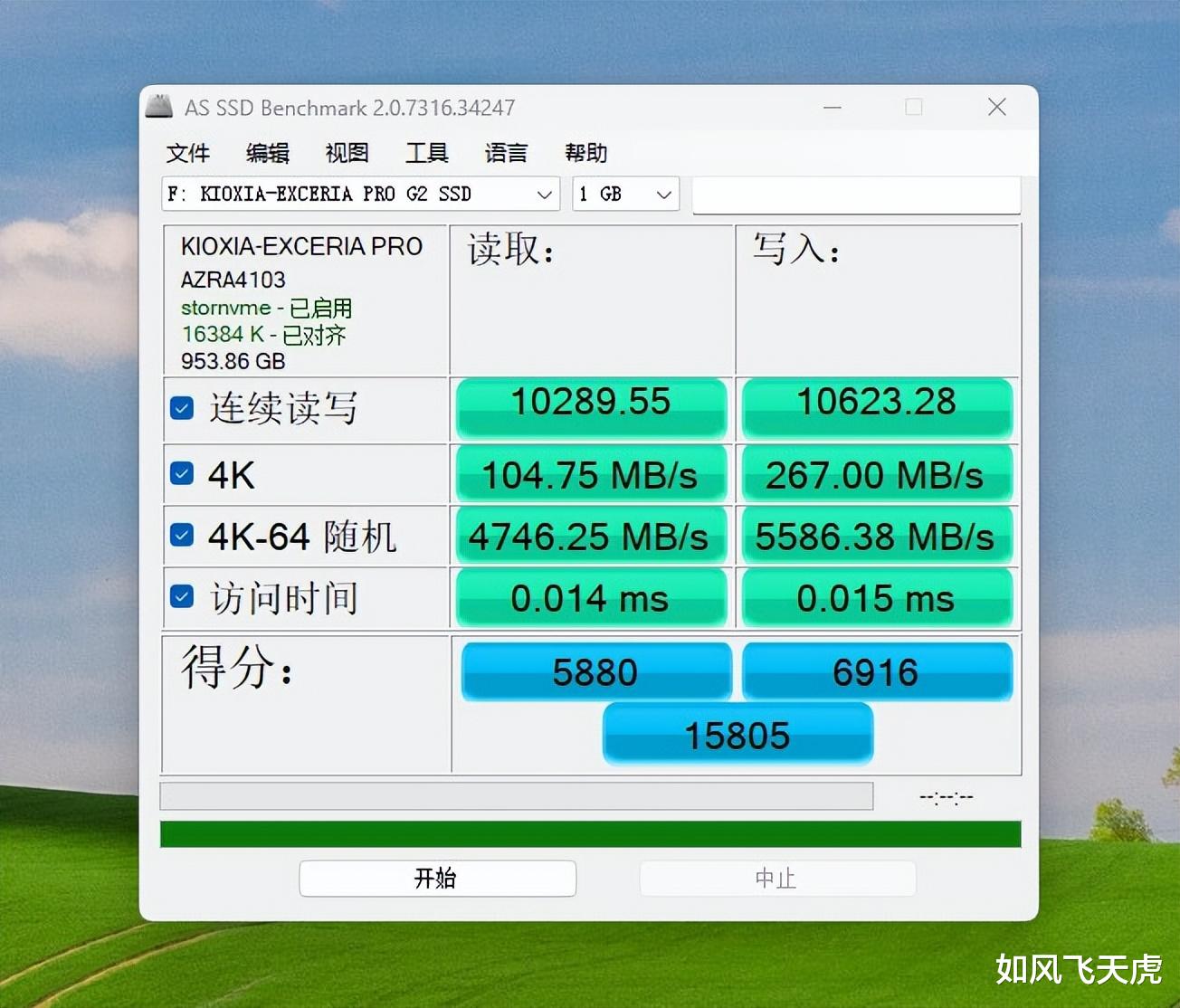Viewport: 1180px width, 1008px height.
Task: Click the empty text field beside size dropdown
Action: point(857,195)
